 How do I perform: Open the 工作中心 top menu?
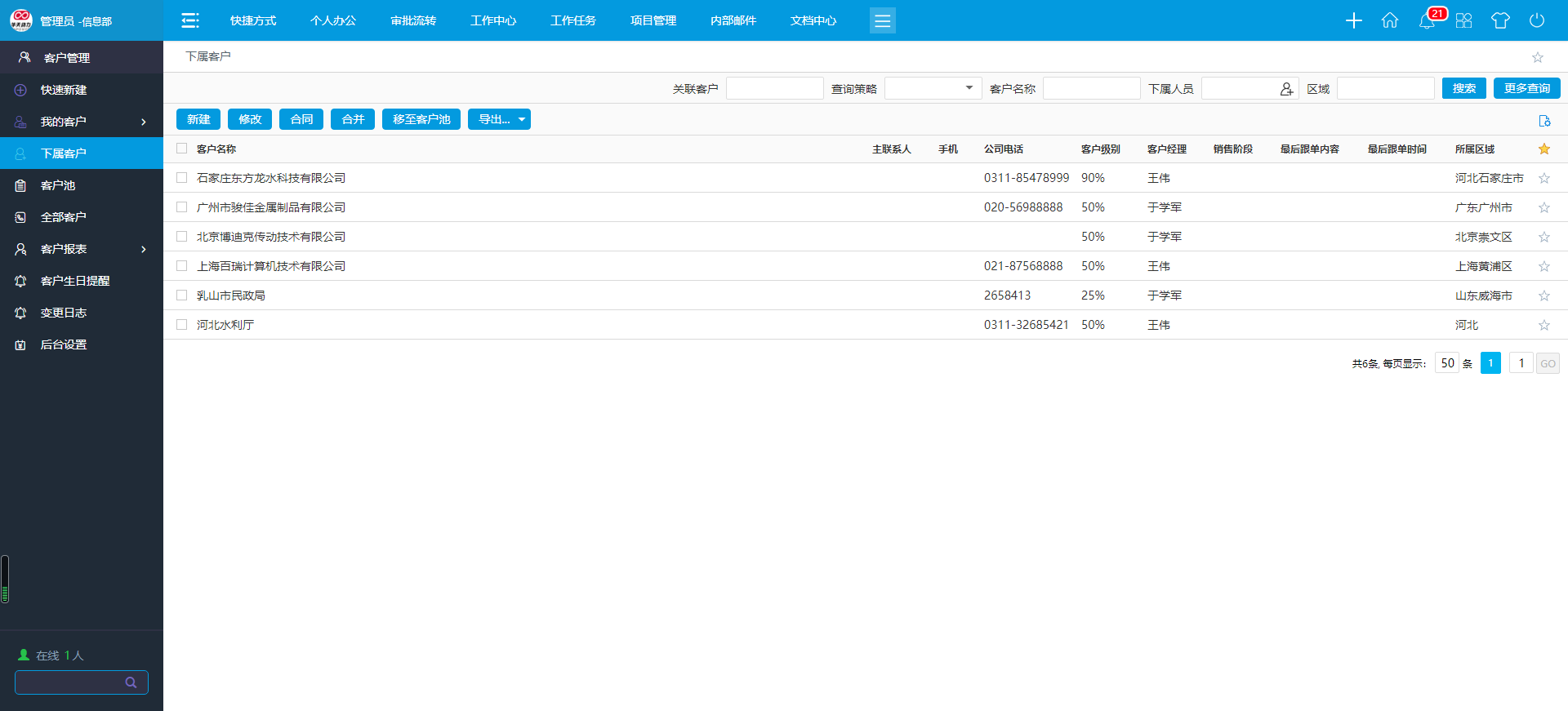pyautogui.click(x=493, y=20)
